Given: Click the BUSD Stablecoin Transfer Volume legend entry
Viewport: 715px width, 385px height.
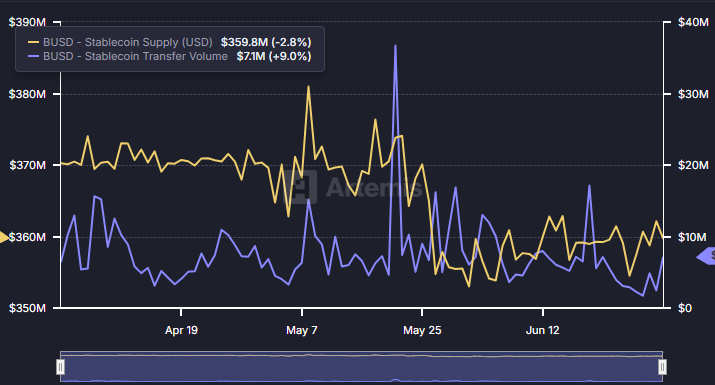Looking at the screenshot, I should [170, 56].
